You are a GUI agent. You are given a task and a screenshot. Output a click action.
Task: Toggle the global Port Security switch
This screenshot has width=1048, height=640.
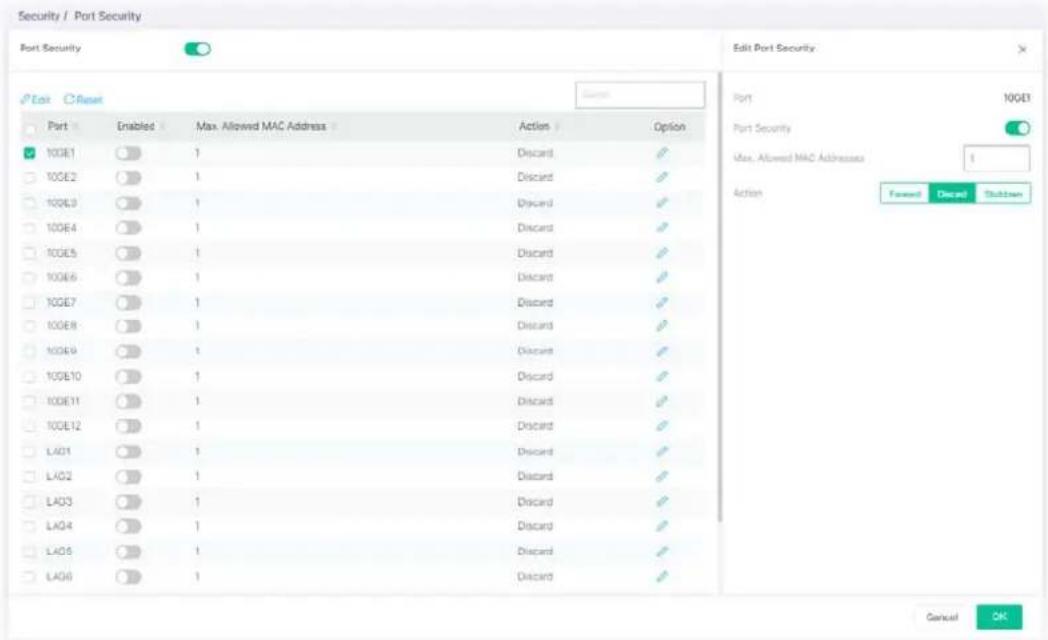pos(197,49)
